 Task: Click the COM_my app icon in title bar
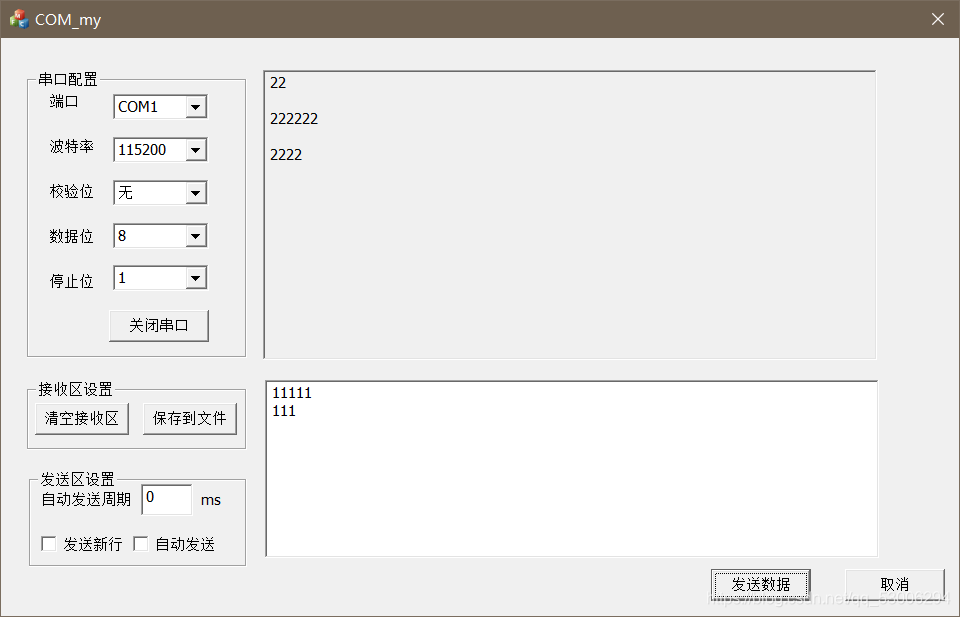pyautogui.click(x=19, y=19)
